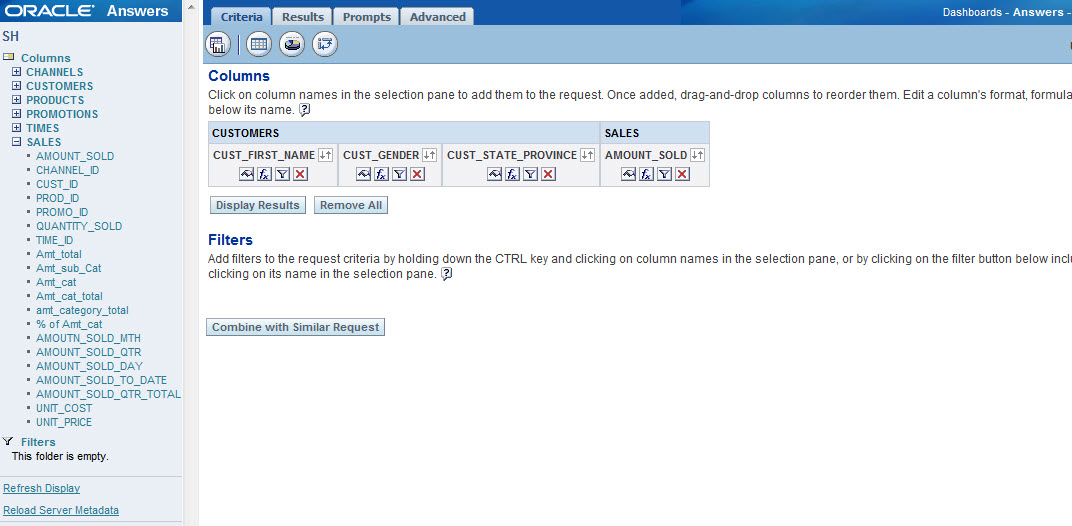Open format properties for AMOUNT_SOLD column

[x=629, y=174]
